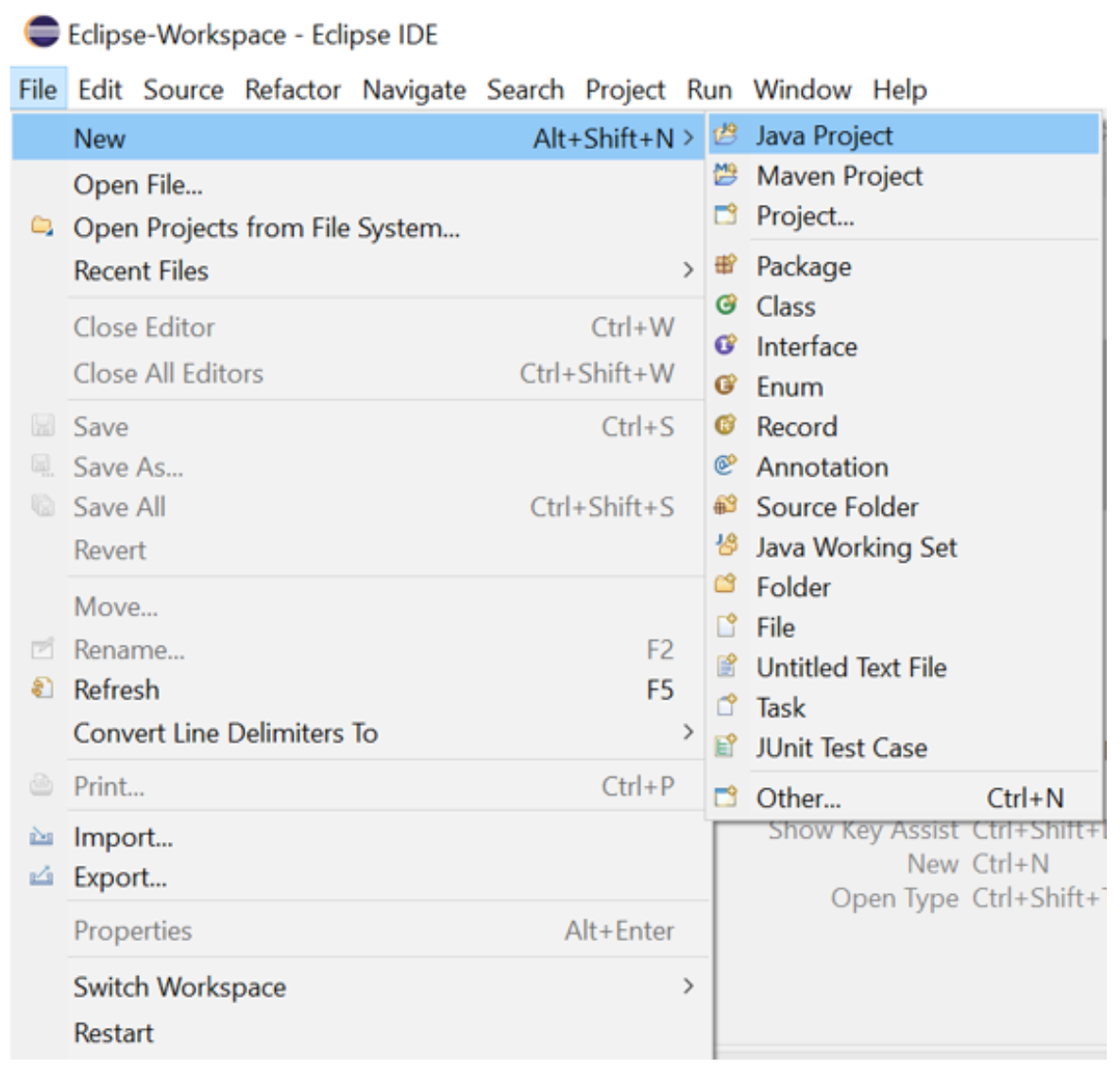Choose Properties menu entry
The width and height of the screenshot is (1120, 1078).
point(357,930)
